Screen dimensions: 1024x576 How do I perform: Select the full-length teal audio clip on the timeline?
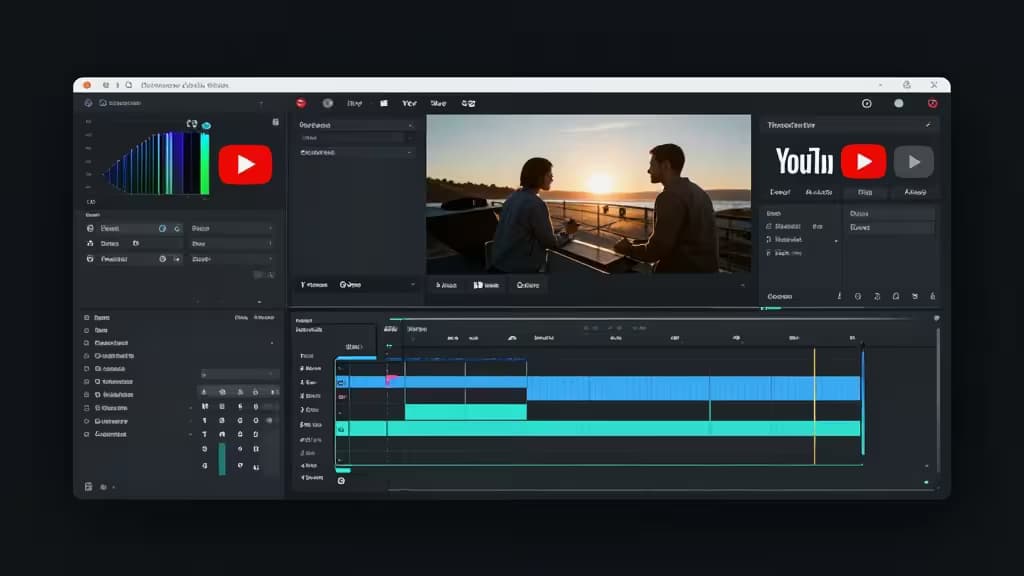tap(598, 428)
